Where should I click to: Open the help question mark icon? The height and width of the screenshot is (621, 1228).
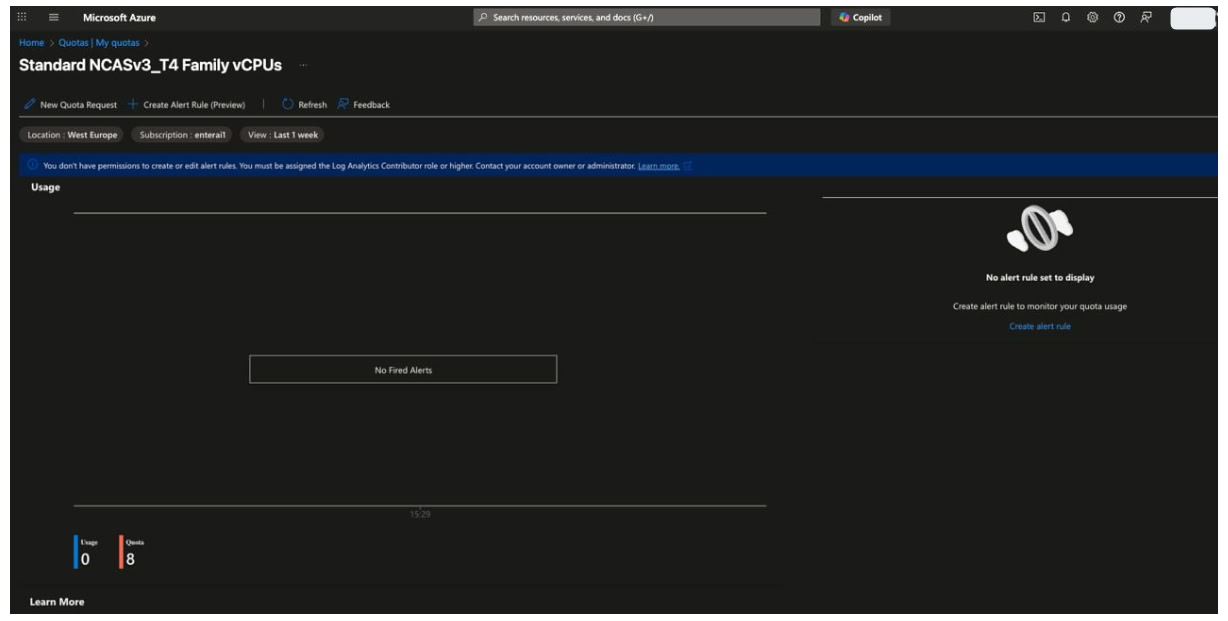1119,17
